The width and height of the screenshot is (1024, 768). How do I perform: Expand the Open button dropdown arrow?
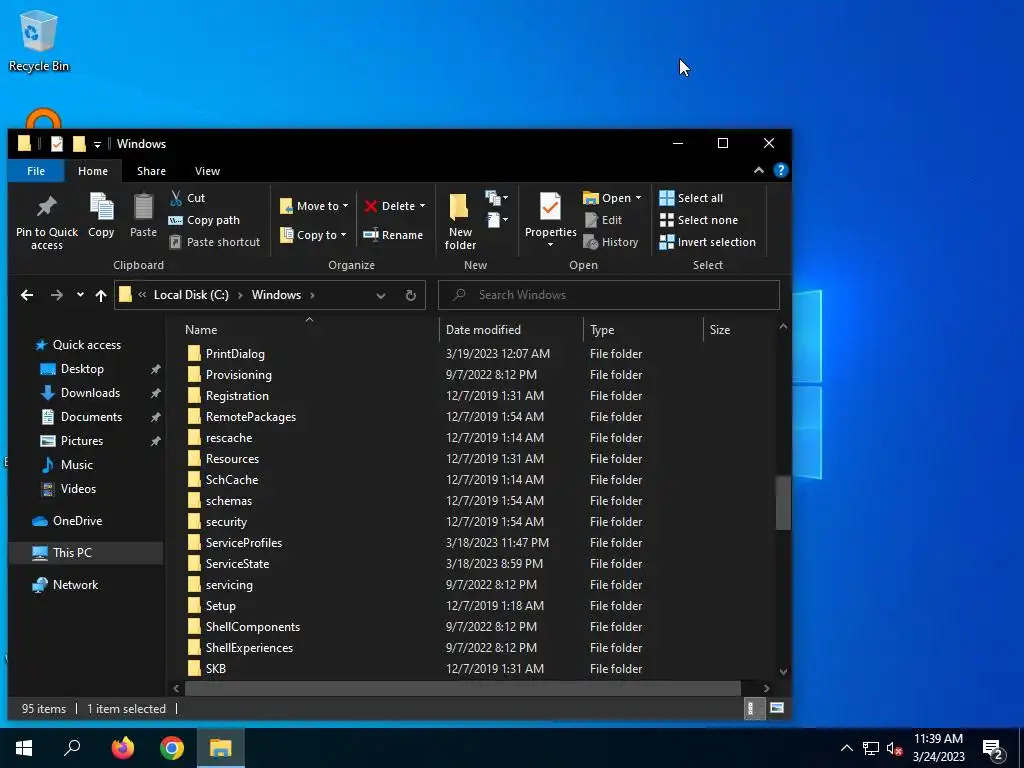coord(638,198)
